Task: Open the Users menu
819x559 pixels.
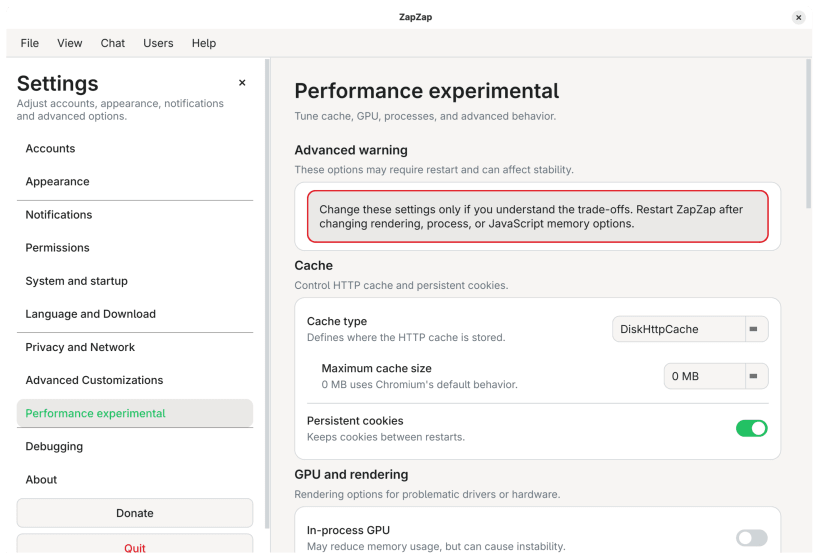Action: [x=158, y=43]
